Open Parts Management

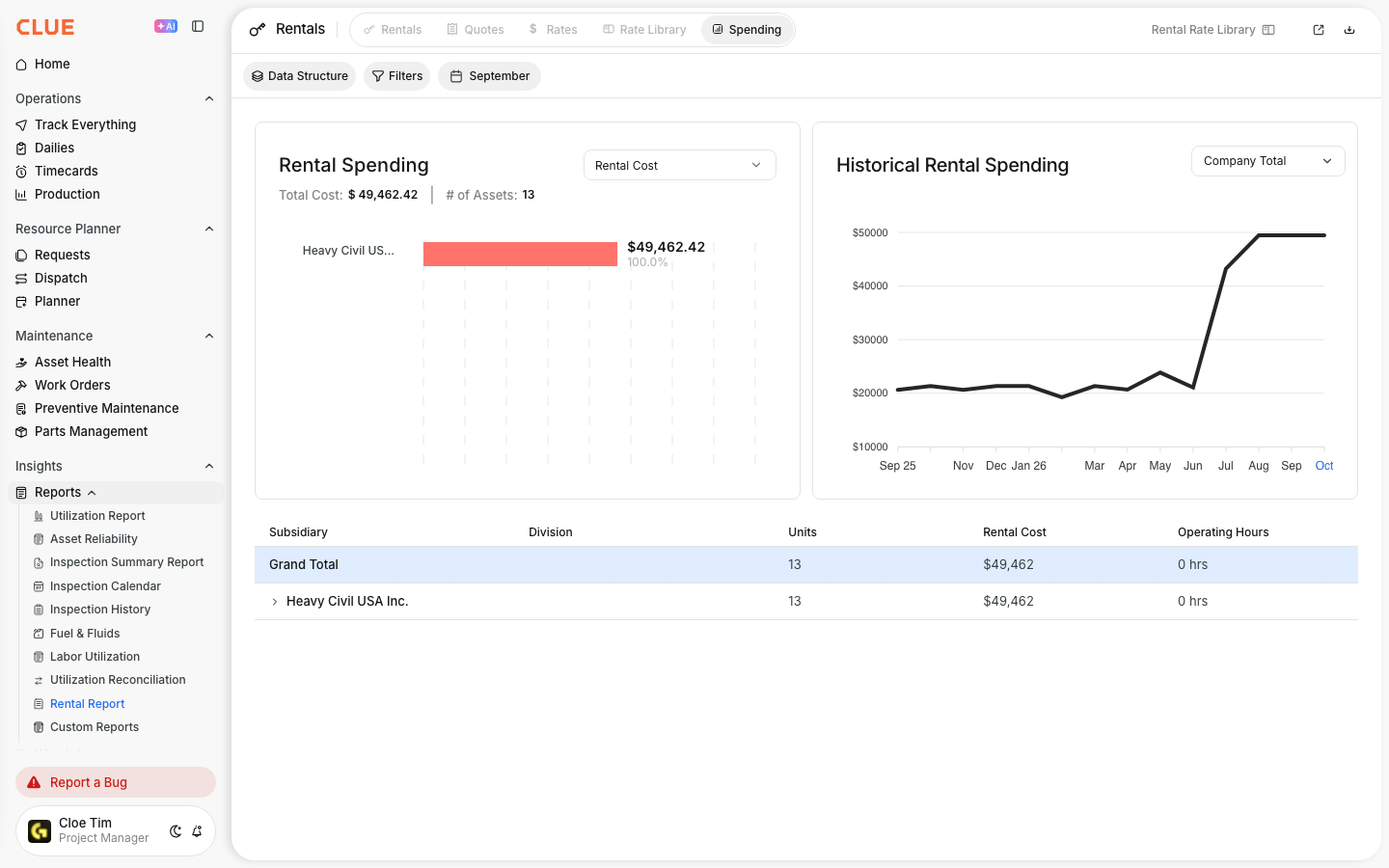pos(91,431)
